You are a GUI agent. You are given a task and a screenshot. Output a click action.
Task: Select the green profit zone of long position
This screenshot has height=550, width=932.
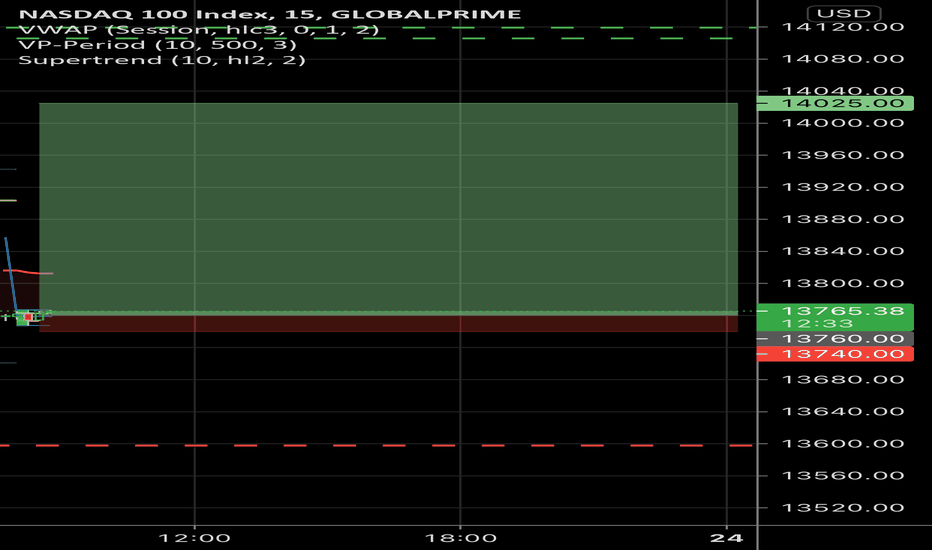[x=388, y=208]
